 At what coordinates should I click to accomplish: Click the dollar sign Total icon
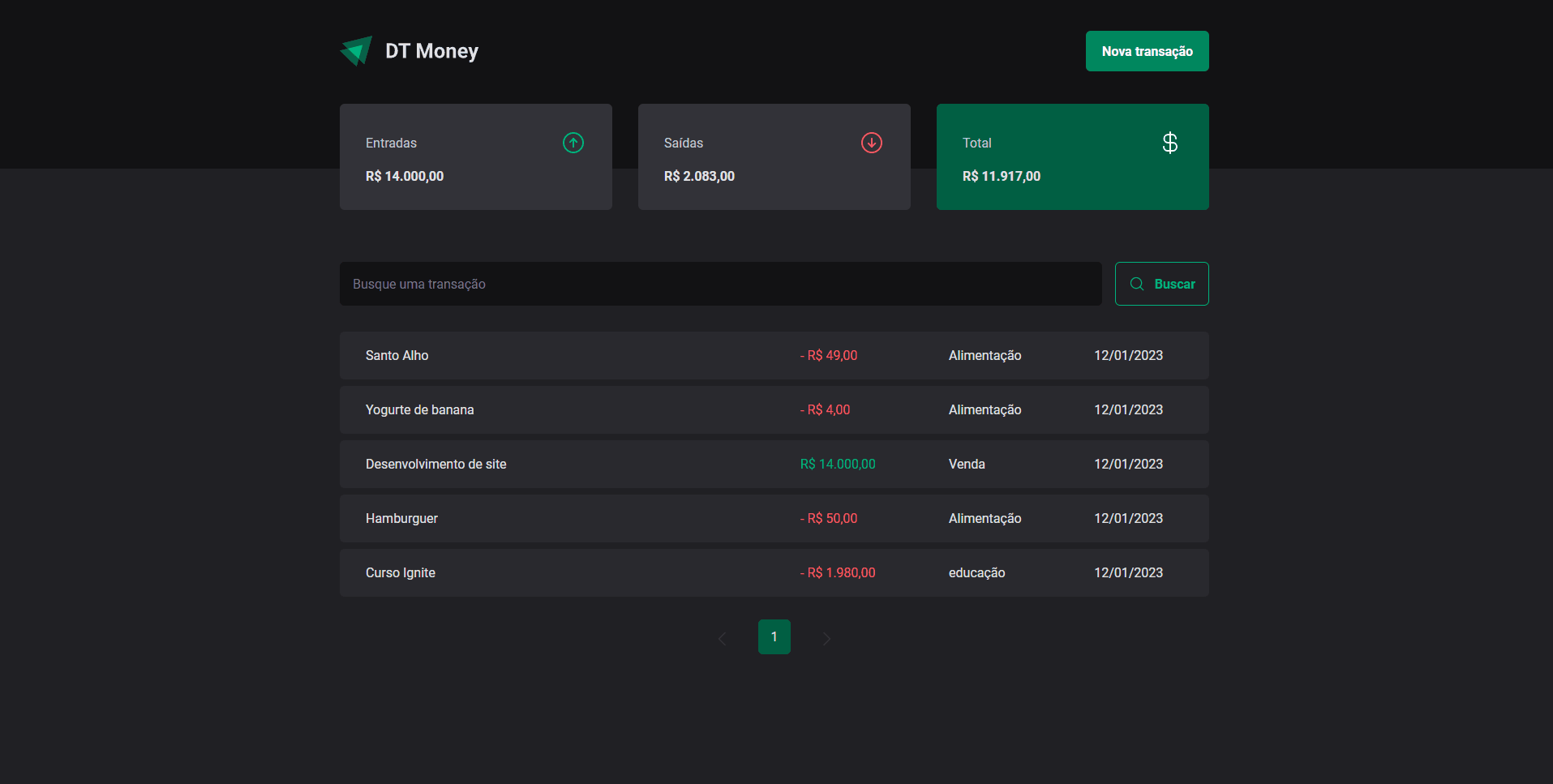1169,144
